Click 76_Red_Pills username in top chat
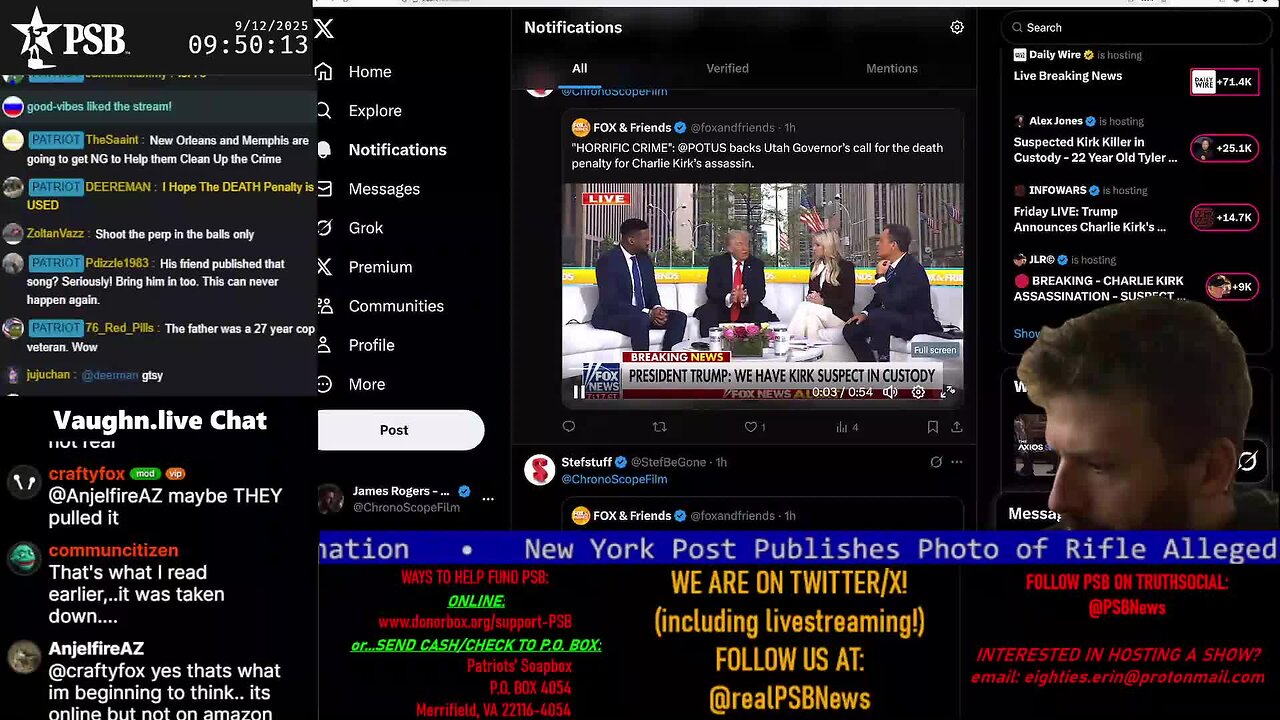This screenshot has width=1280, height=720. [x=120, y=328]
